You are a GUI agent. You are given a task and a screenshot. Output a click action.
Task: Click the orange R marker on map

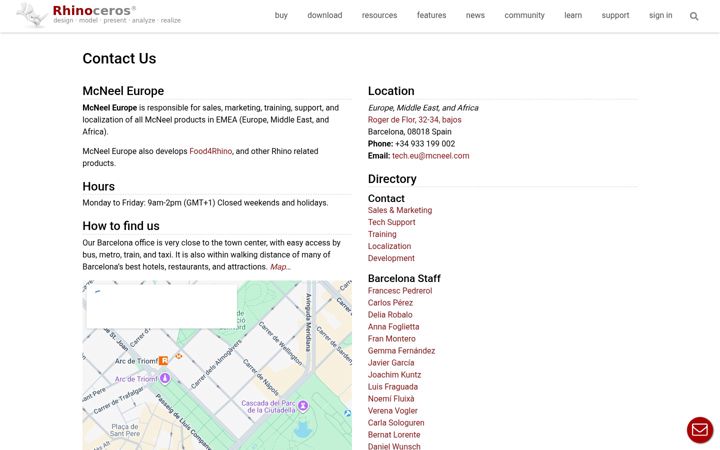pyautogui.click(x=163, y=361)
